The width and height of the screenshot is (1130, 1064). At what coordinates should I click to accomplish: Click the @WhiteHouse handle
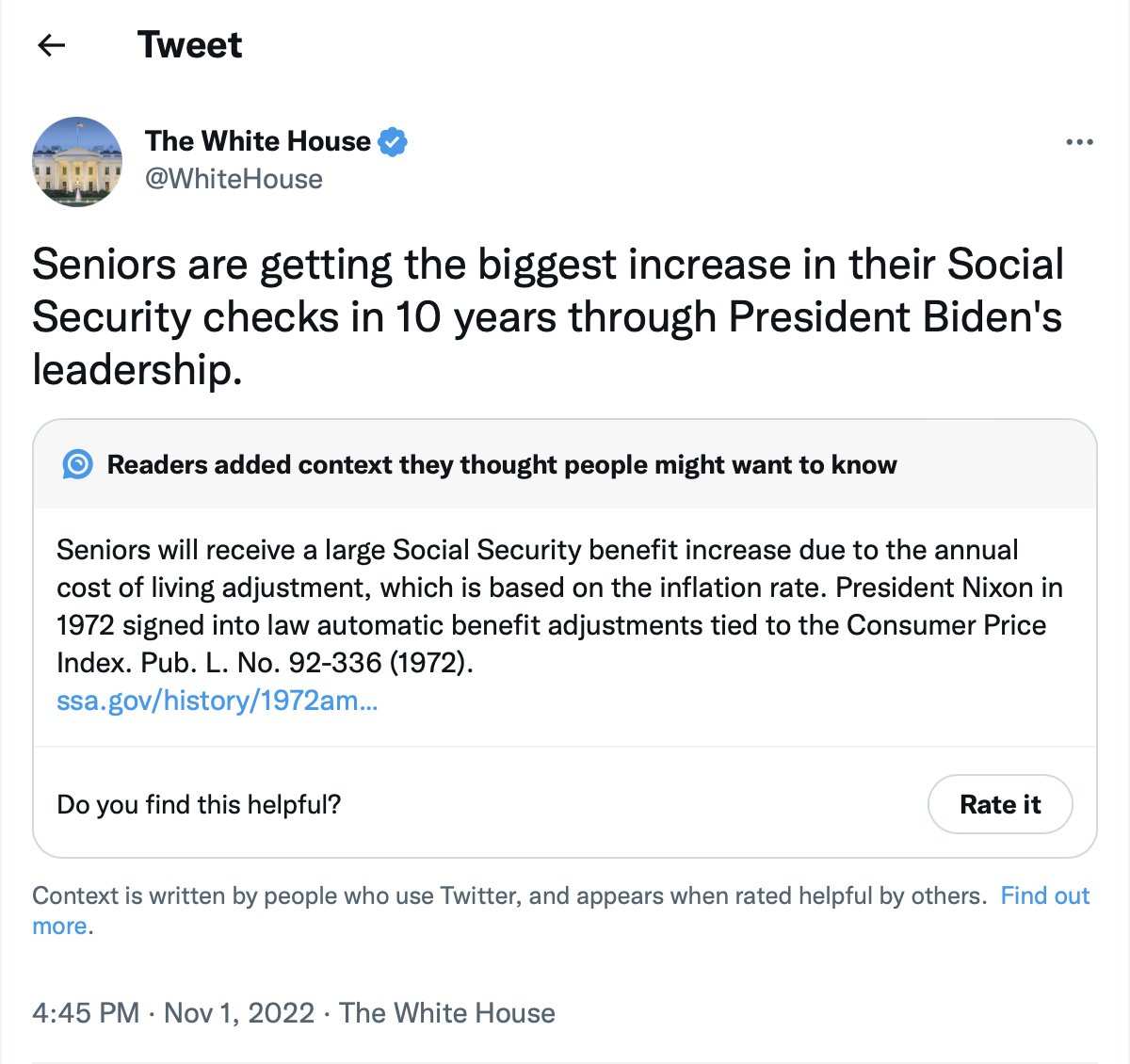tap(234, 179)
